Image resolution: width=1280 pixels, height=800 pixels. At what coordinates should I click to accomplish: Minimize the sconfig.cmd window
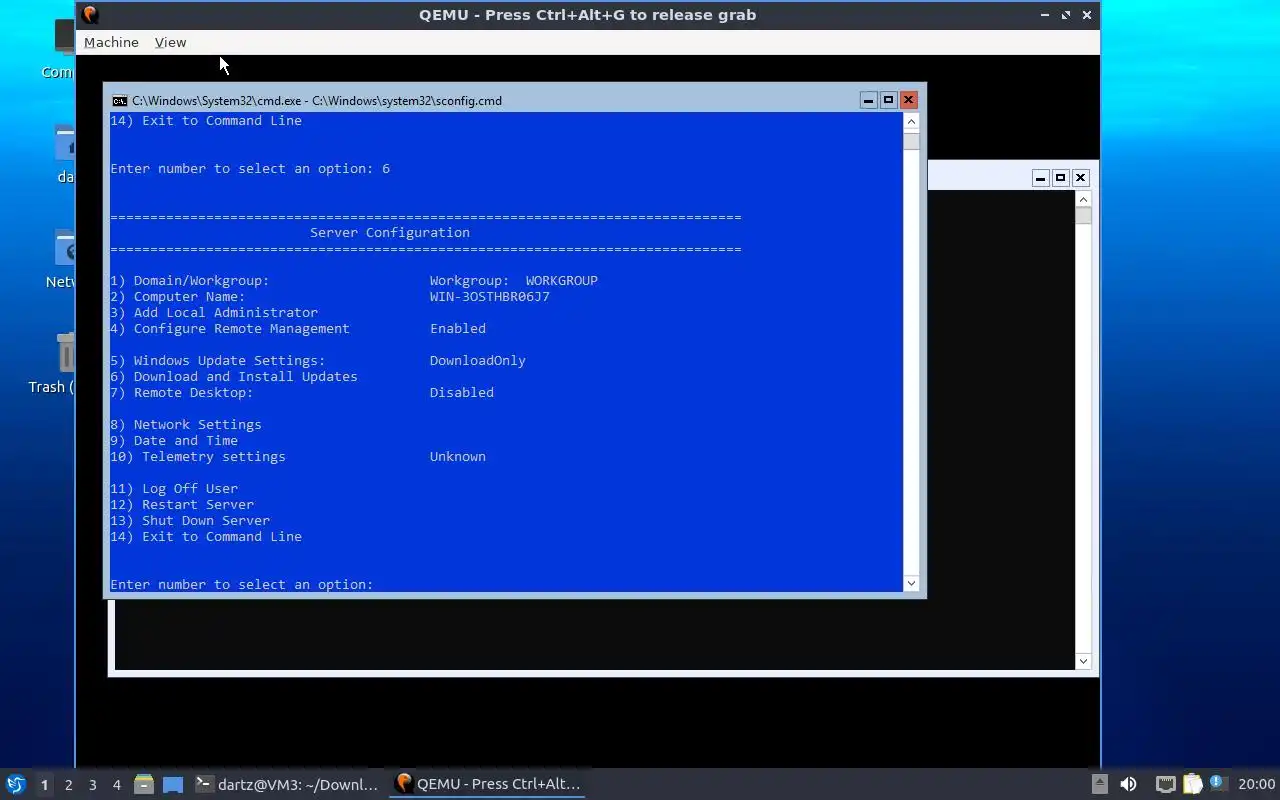(x=868, y=100)
